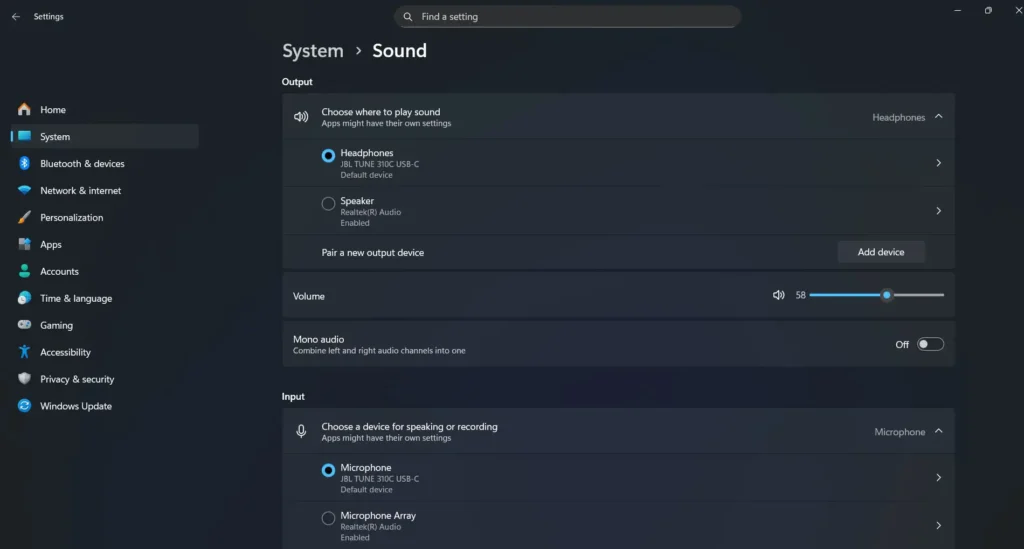Click the 'Realtek(R) Audio' label under Speaker
The width and height of the screenshot is (1024, 549).
click(x=370, y=212)
